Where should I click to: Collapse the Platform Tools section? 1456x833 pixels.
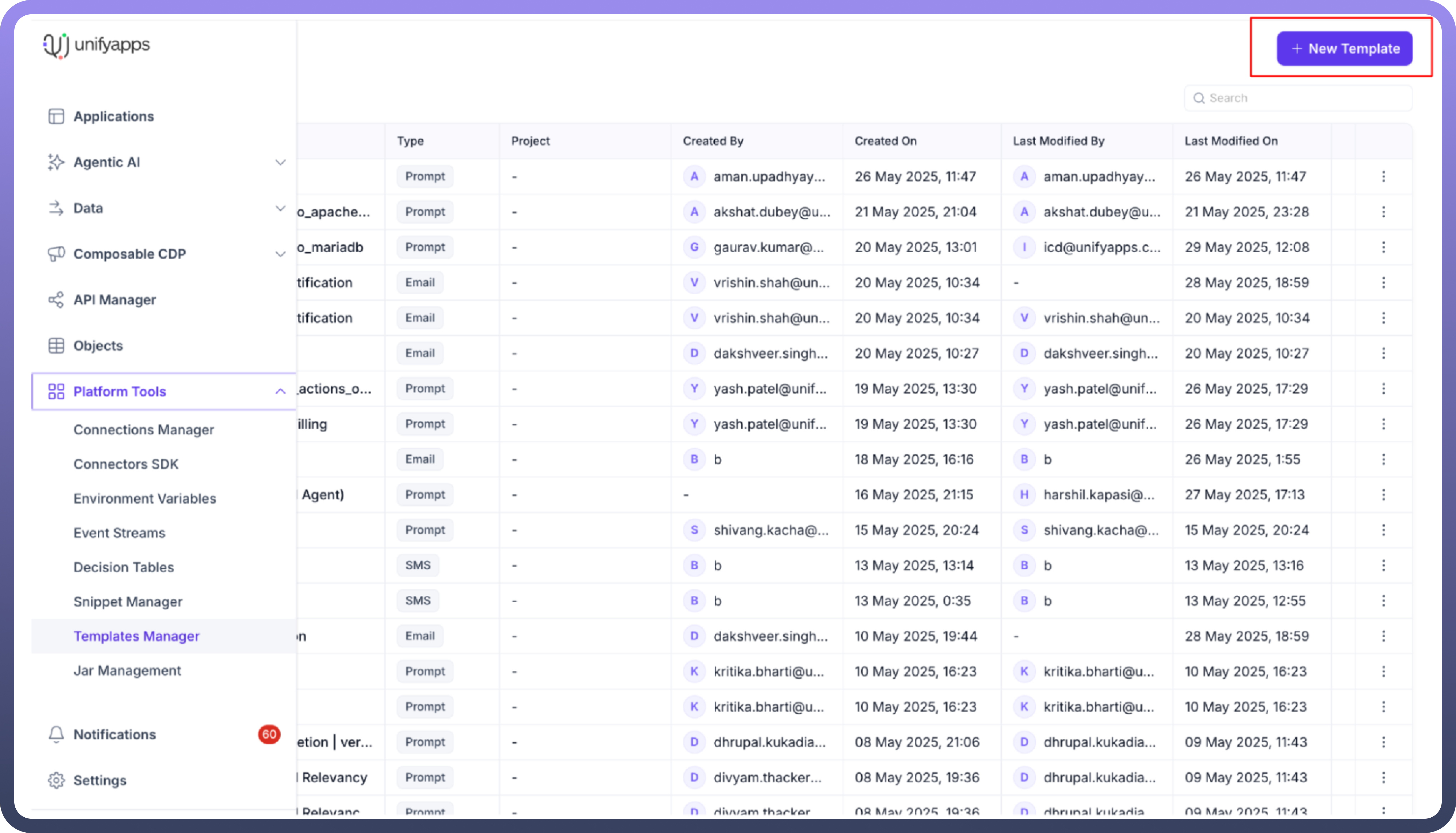point(280,391)
